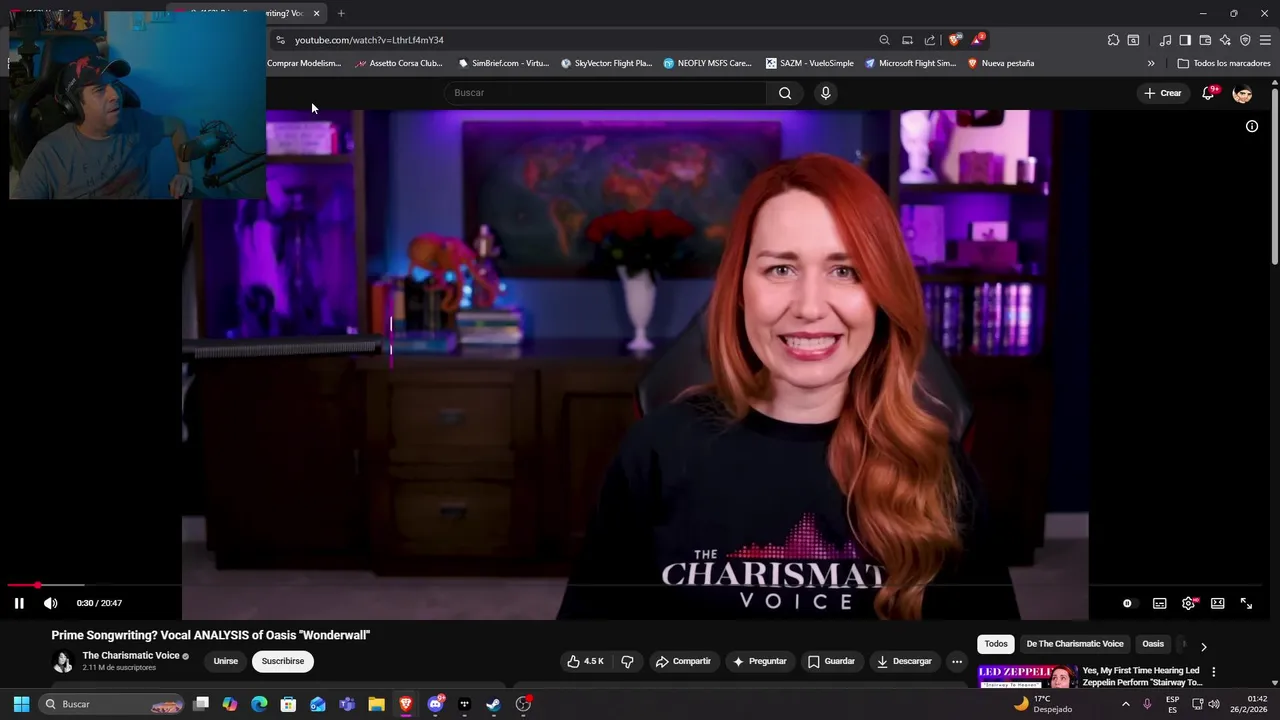This screenshot has width=1280, height=720.
Task: Open Brave Shields lion icon
Action: tap(955, 40)
